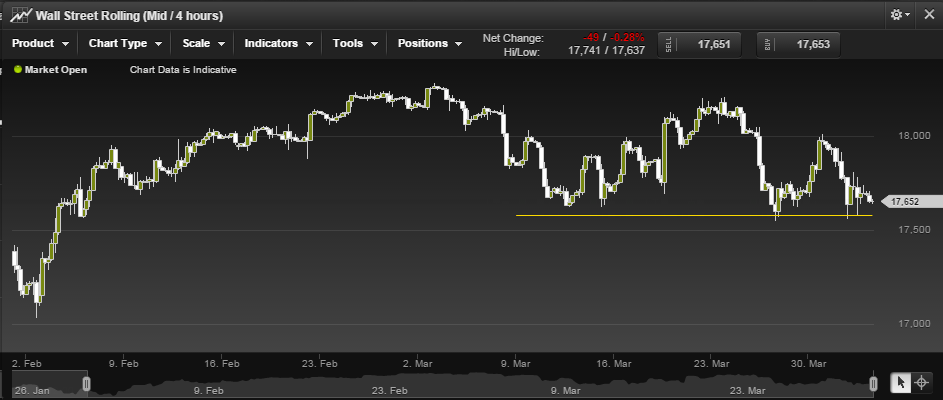Expand the Scale dropdown menu
This screenshot has height=400, width=943.
tap(203, 44)
